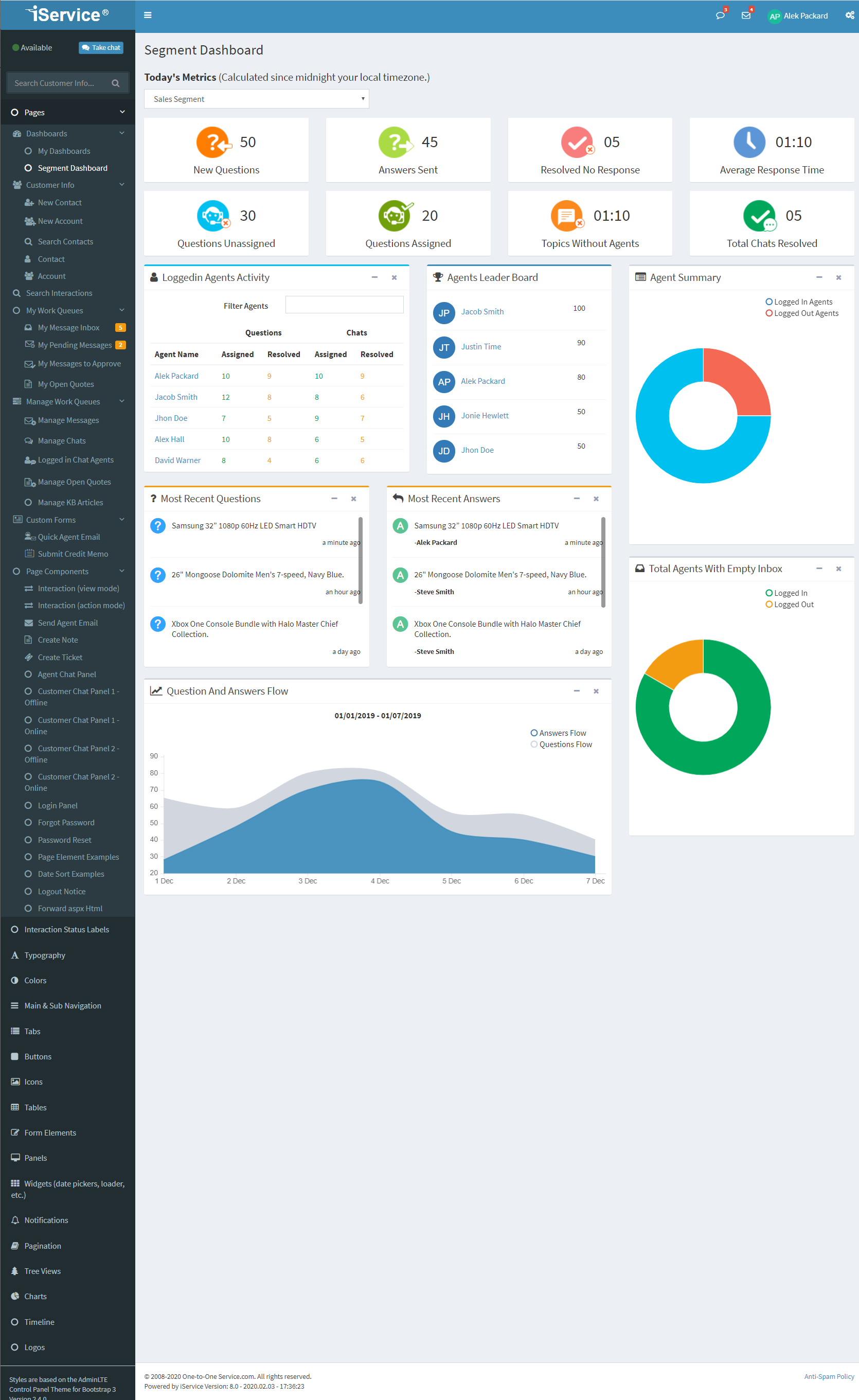Screen dimensions: 859x1400
Task: Collapse the Pages section
Action: click(x=67, y=112)
